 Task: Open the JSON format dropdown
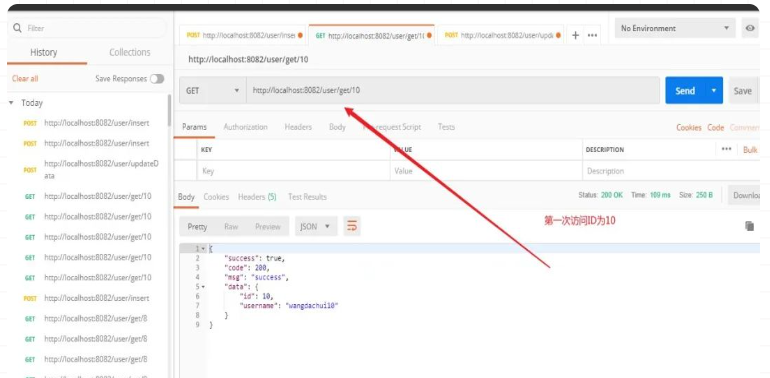(316, 226)
